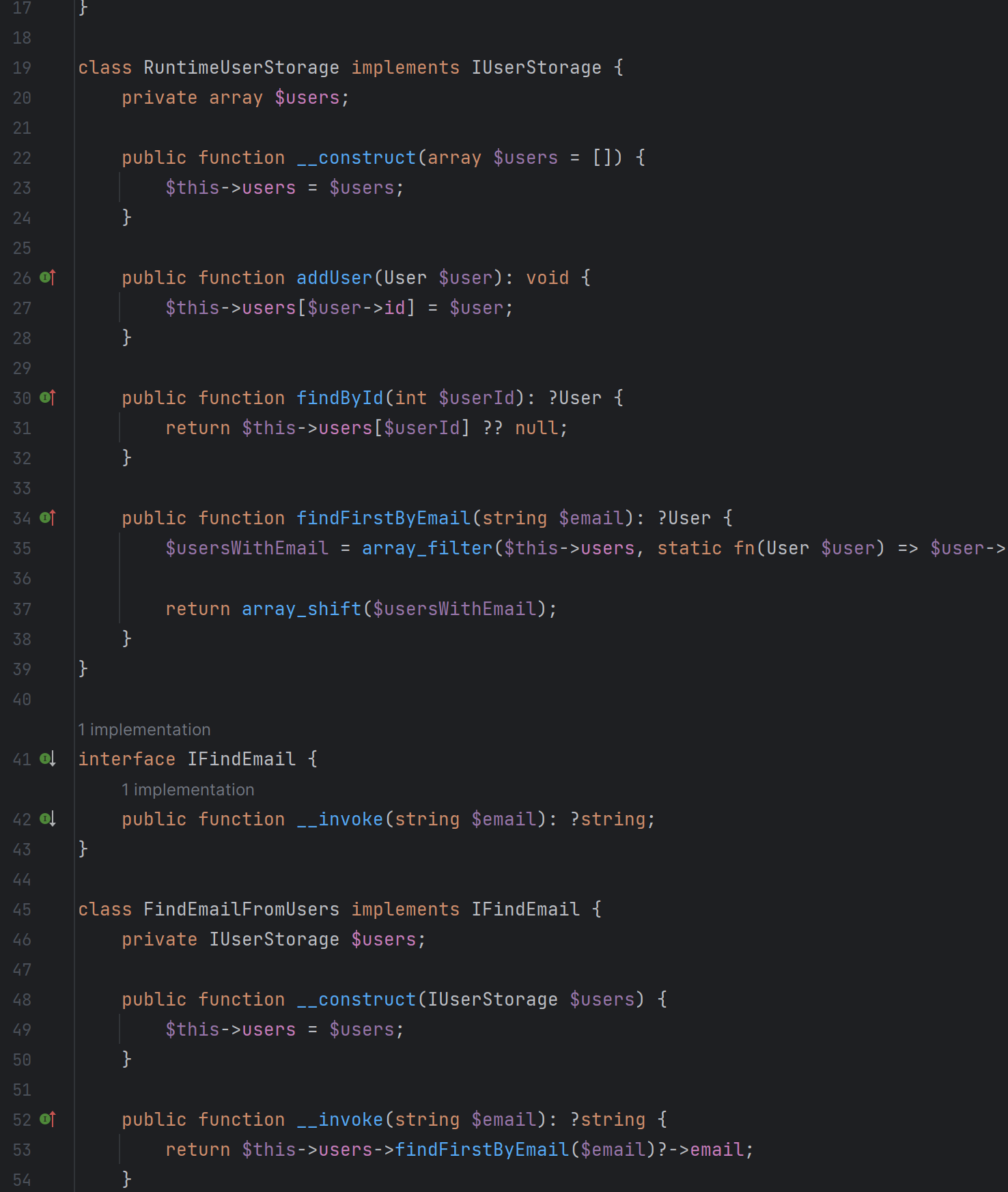Screen dimensions: 1008x1192
Task: Click line number 37 in the gutter
Action: click(x=22, y=608)
